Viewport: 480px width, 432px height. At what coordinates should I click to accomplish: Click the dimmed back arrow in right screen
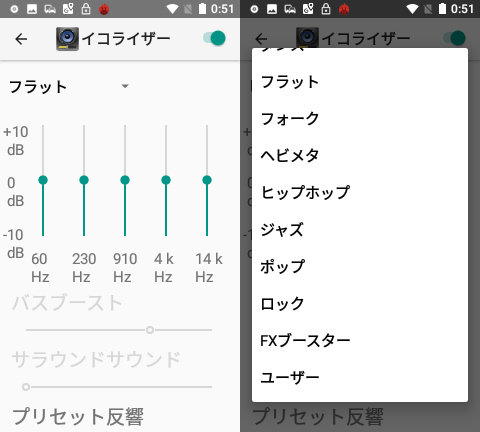click(x=261, y=39)
